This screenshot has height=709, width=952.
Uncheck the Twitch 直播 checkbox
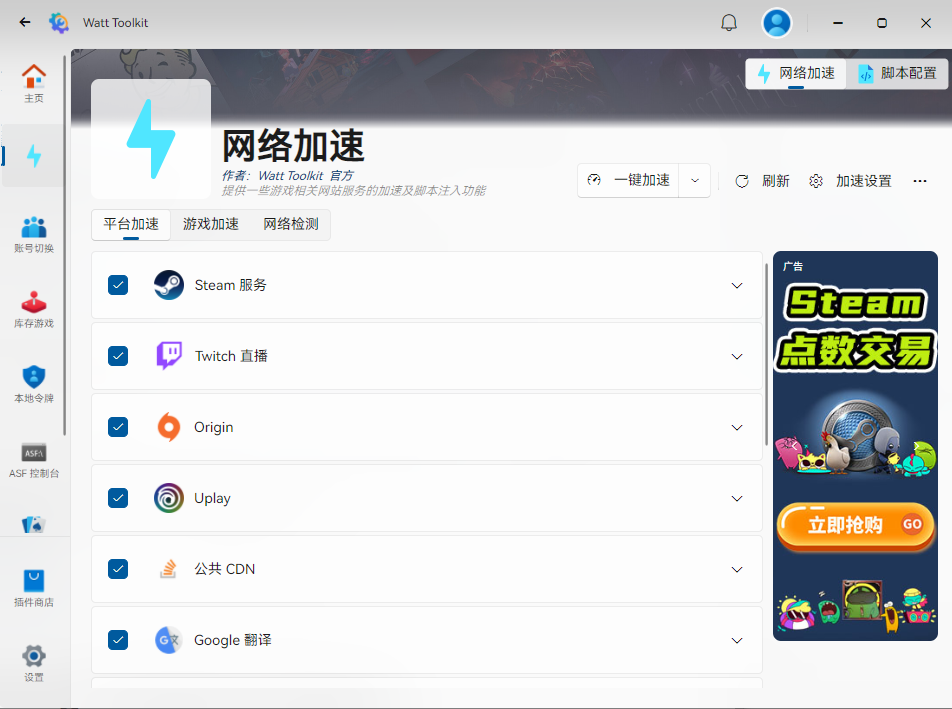[x=118, y=356]
